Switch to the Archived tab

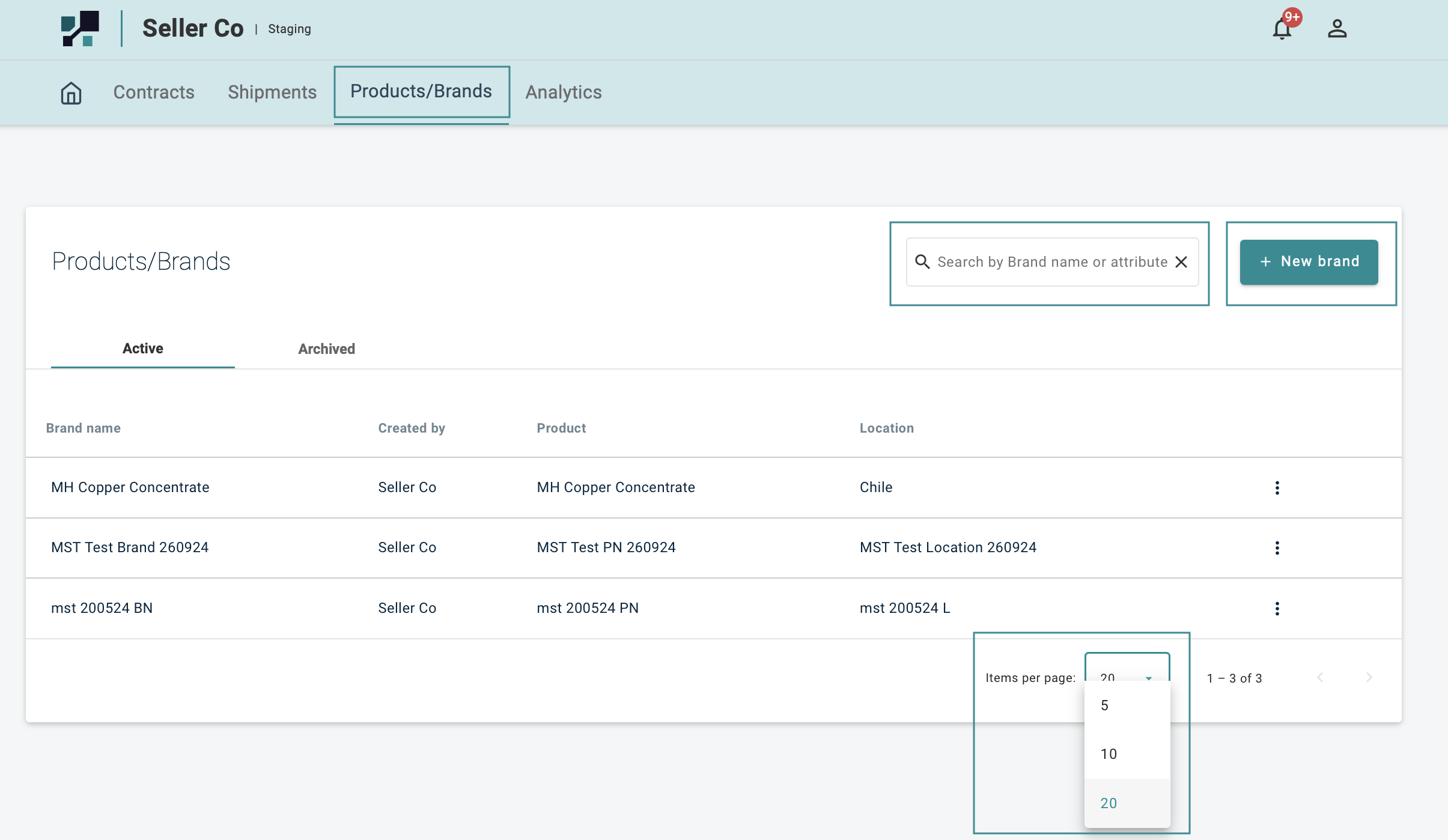click(x=326, y=349)
